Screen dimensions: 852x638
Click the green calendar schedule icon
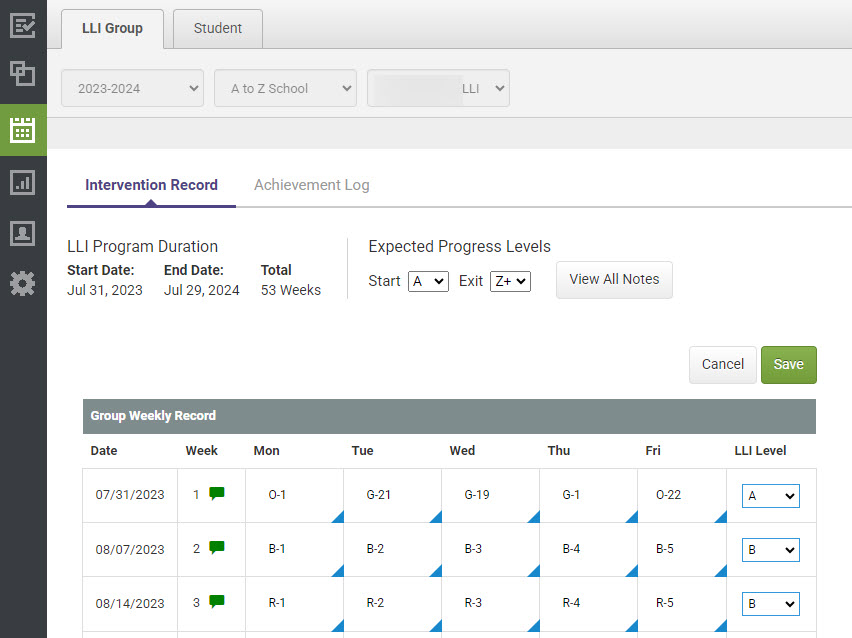pos(23,130)
